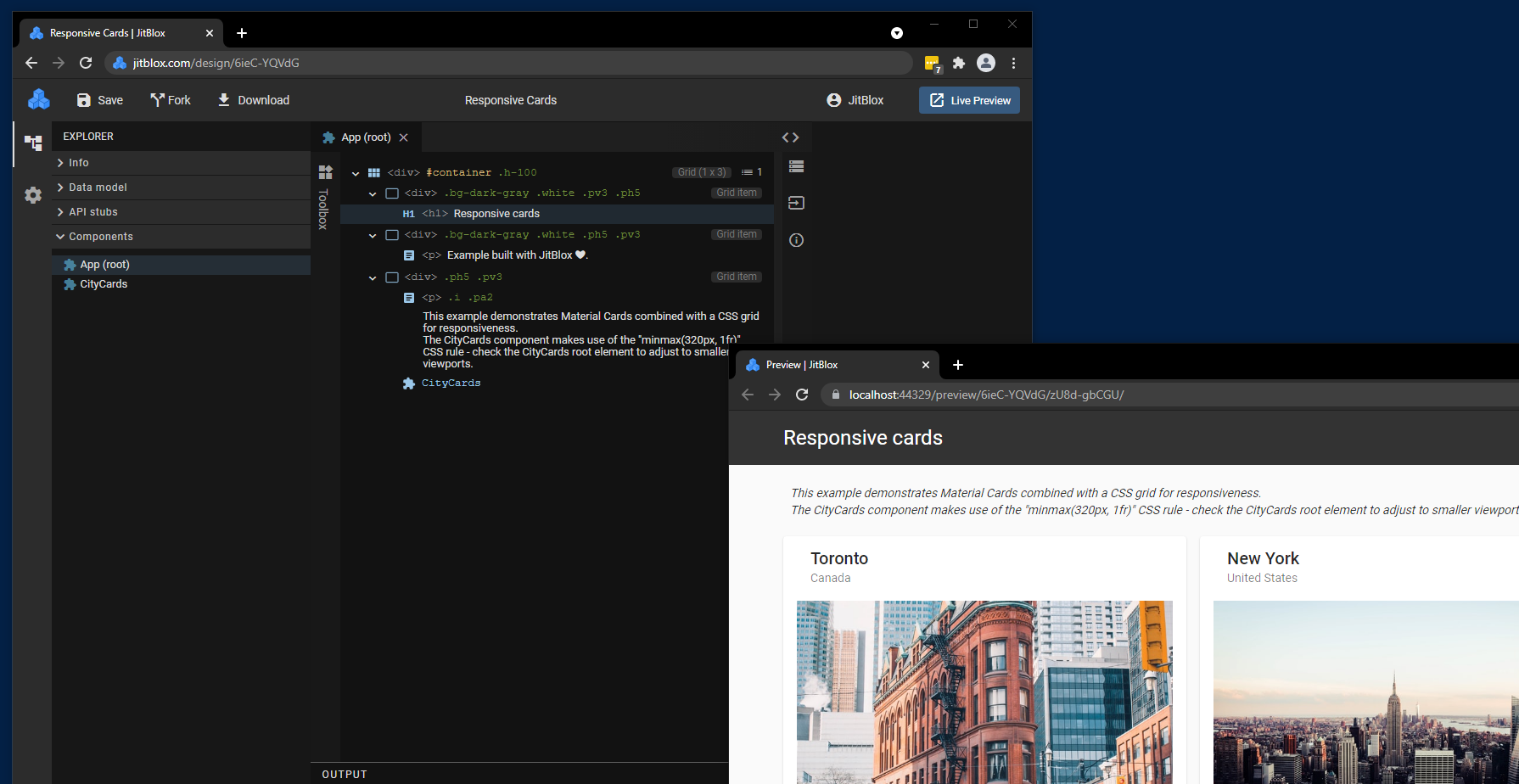The width and height of the screenshot is (1519, 784).
Task: Collapse the second .bg-dark-gray div node
Action: click(x=373, y=235)
